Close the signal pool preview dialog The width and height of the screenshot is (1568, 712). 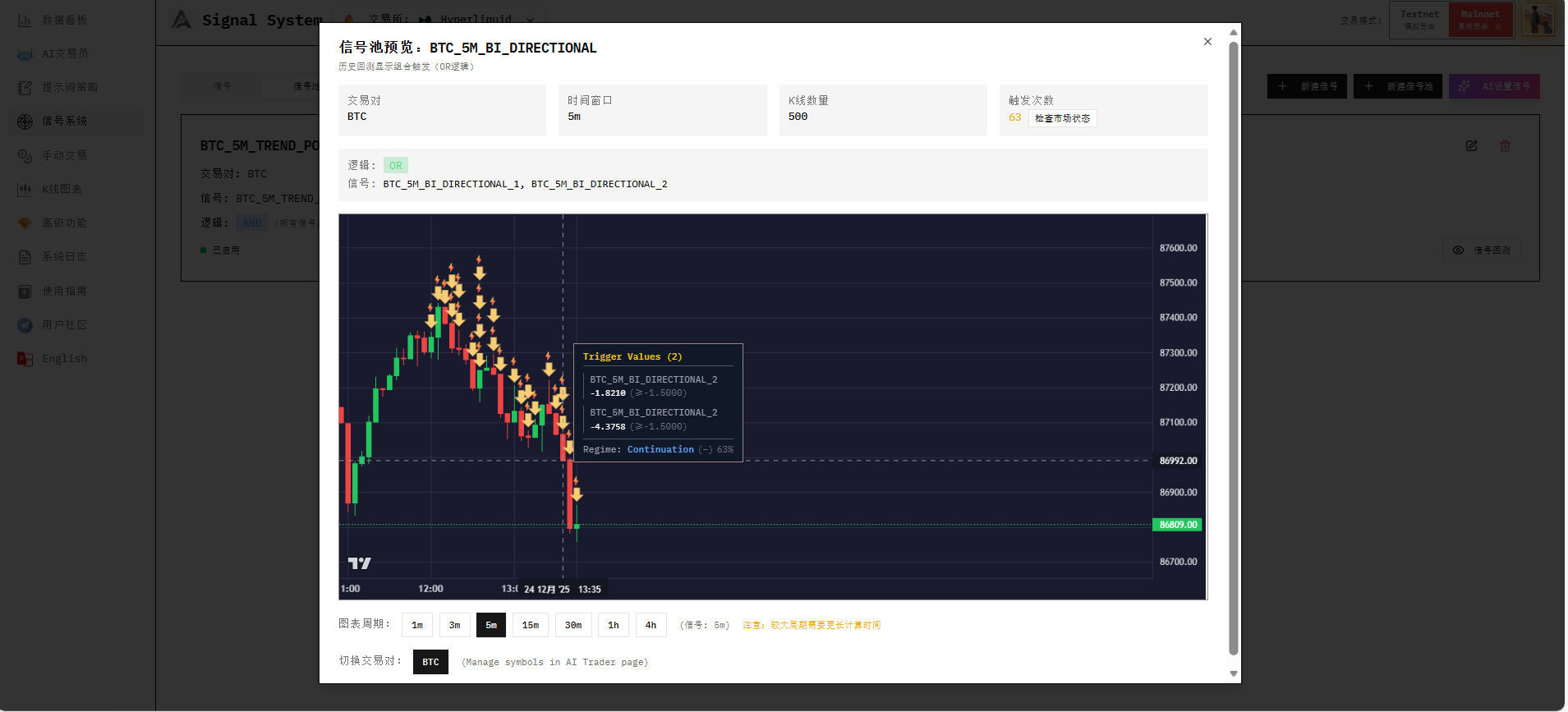[1207, 42]
